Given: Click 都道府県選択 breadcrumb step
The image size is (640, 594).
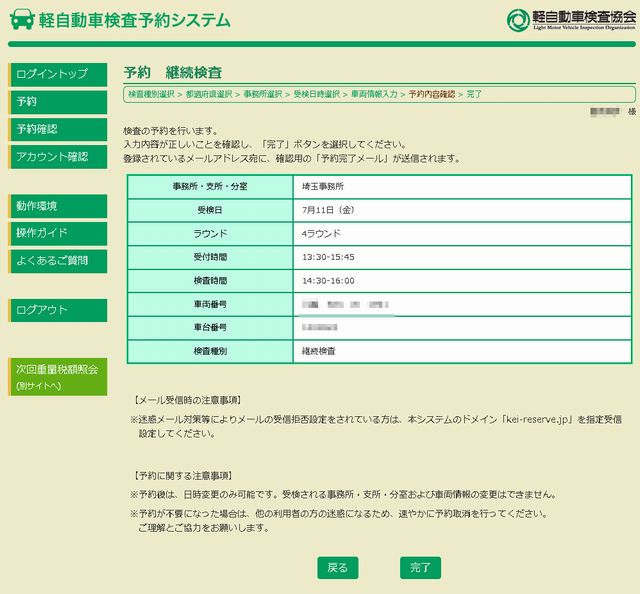Looking at the screenshot, I should [209, 94].
